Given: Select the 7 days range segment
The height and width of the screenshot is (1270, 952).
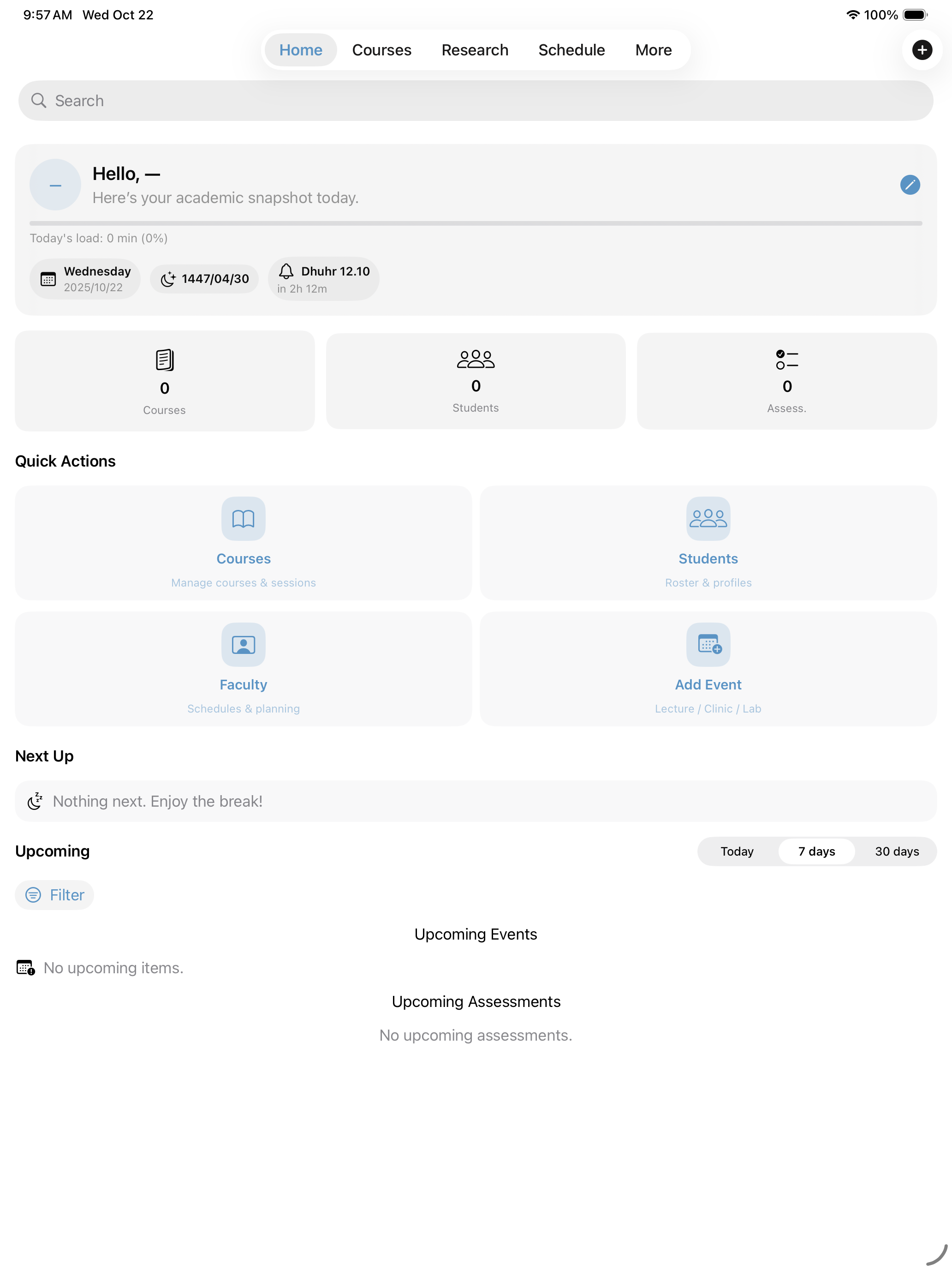Looking at the screenshot, I should point(816,851).
